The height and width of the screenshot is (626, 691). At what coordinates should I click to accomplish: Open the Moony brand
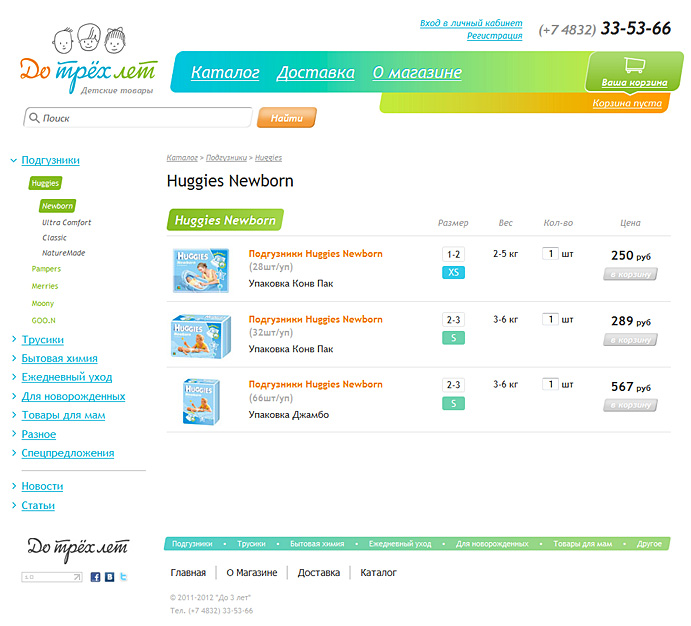click(43, 304)
